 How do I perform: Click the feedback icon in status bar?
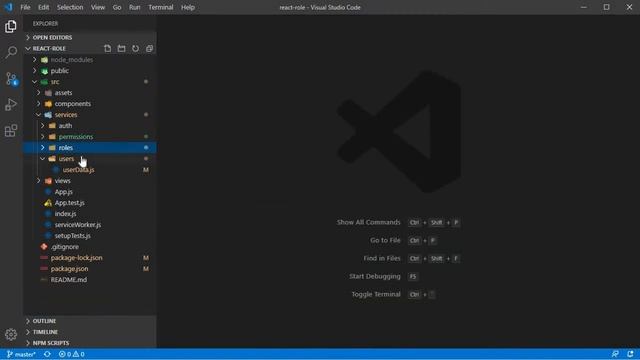615,354
